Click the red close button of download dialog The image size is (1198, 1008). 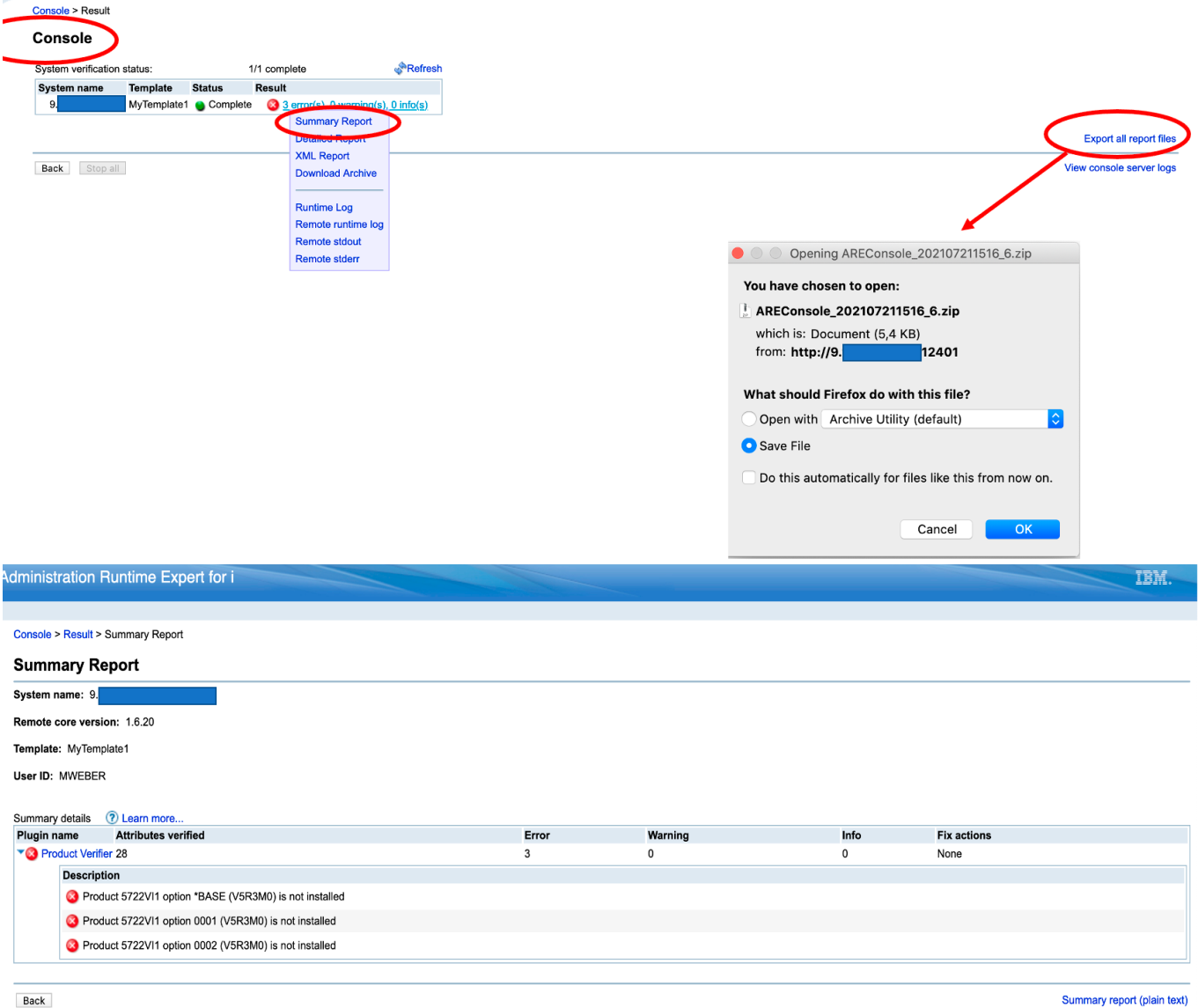738,254
